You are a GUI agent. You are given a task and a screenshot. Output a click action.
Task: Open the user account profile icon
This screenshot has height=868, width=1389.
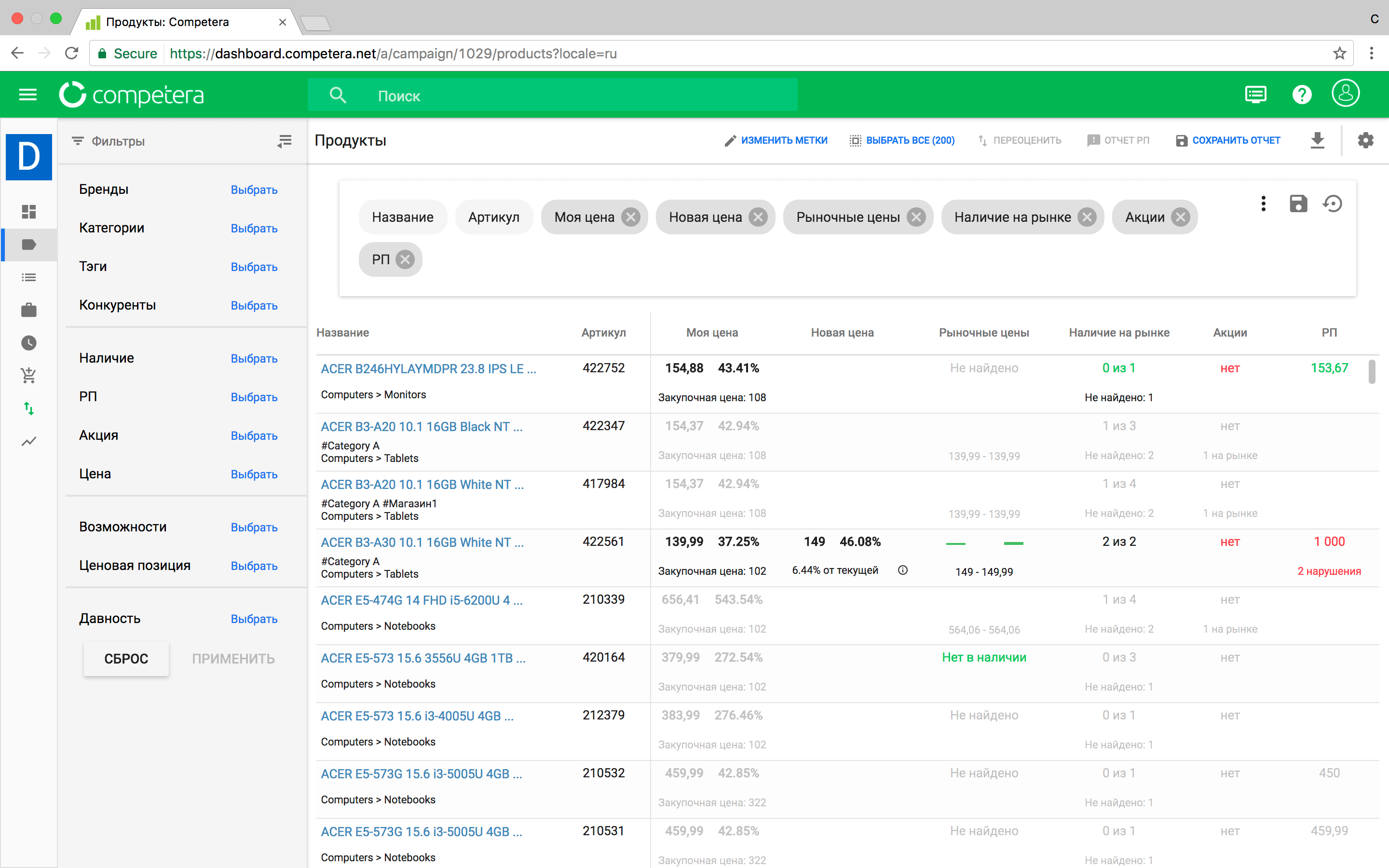[1345, 94]
